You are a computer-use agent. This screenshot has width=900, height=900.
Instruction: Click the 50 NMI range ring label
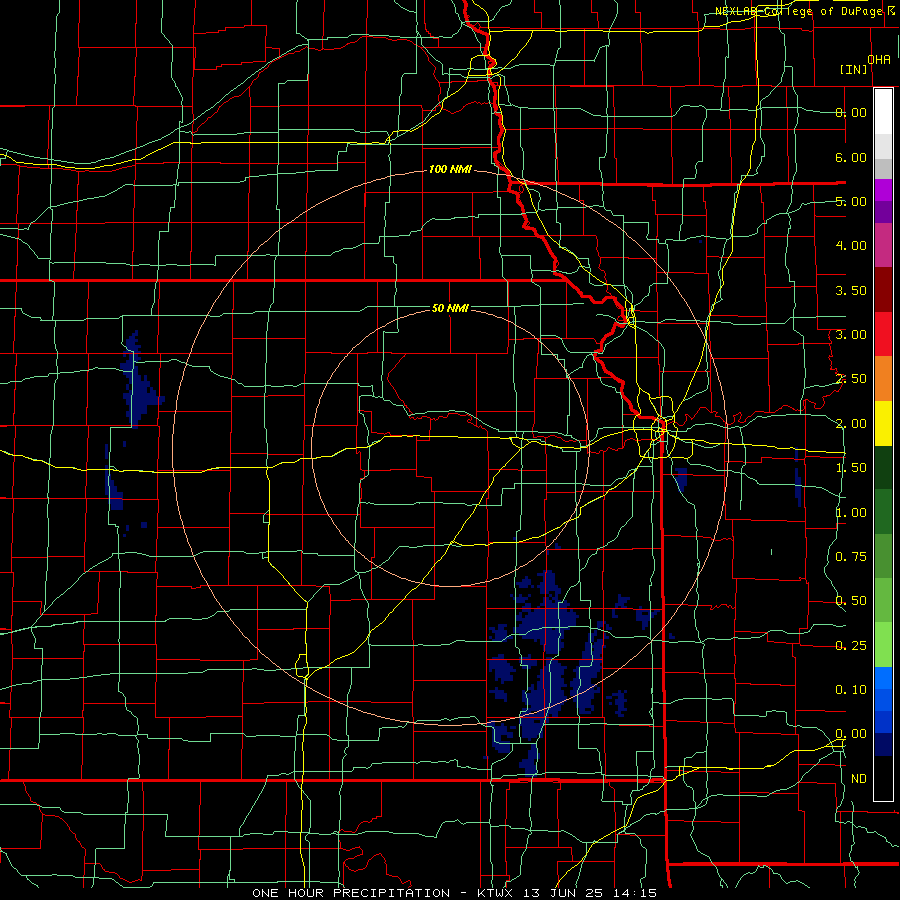[x=450, y=309]
